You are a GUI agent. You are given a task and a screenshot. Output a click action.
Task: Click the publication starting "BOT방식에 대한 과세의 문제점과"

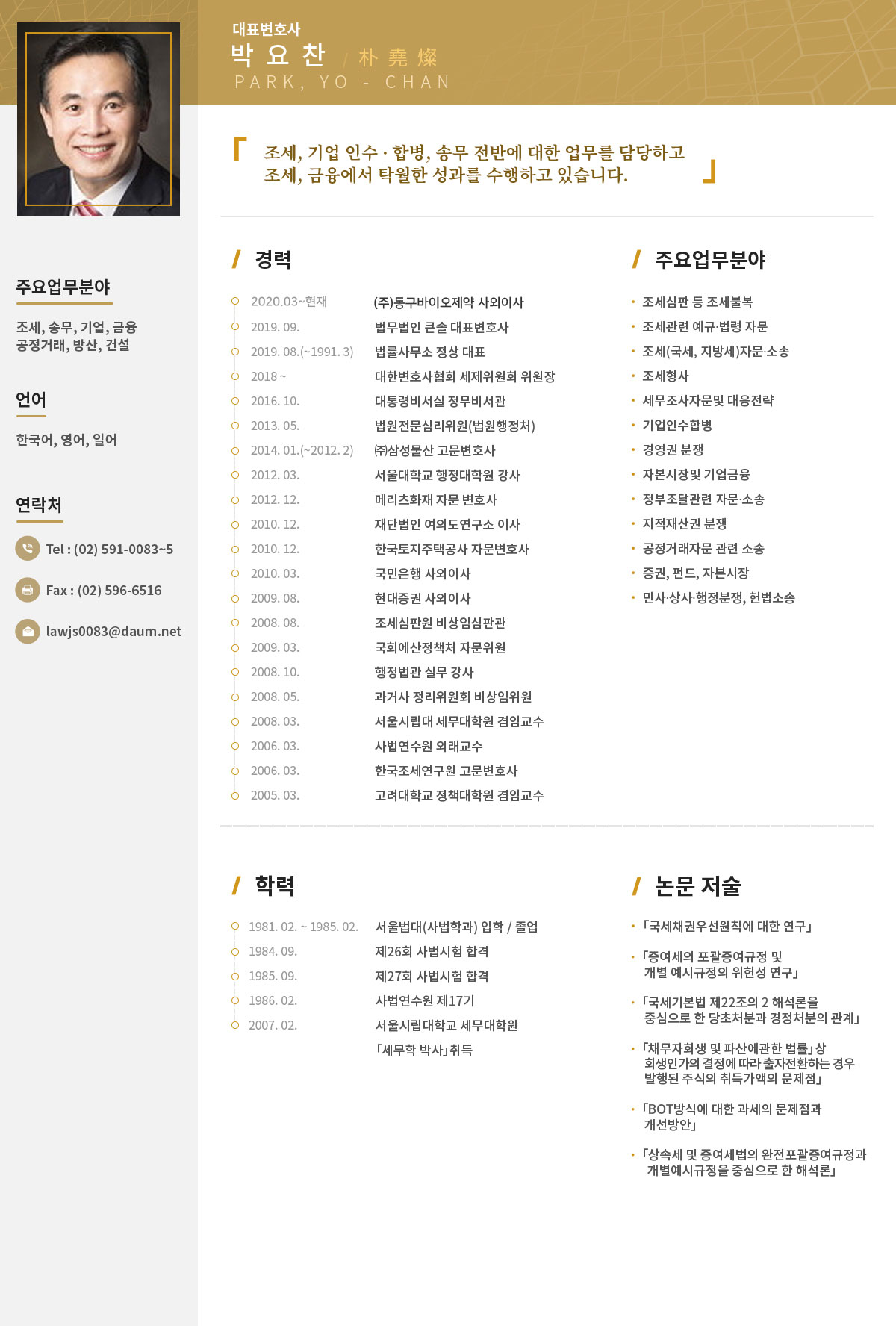732,1116
